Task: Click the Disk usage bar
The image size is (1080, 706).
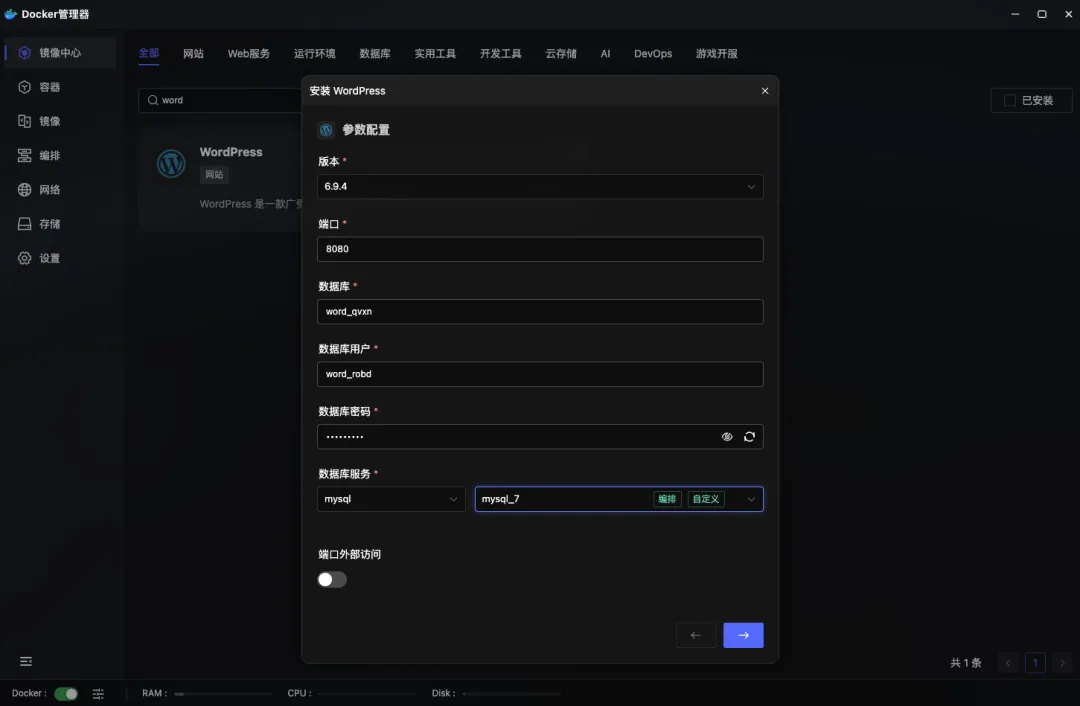Action: (x=512, y=694)
